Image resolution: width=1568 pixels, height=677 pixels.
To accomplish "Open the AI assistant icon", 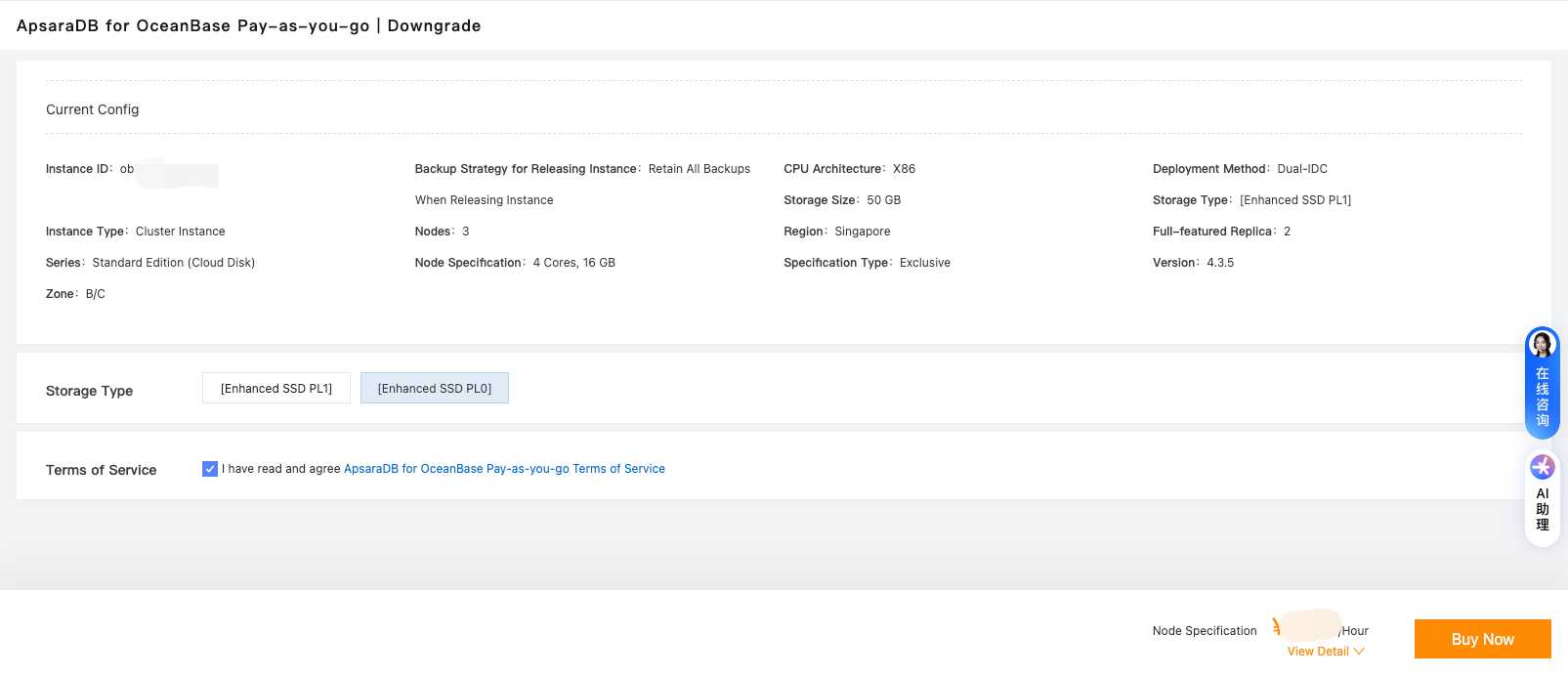I will pyautogui.click(x=1542, y=467).
